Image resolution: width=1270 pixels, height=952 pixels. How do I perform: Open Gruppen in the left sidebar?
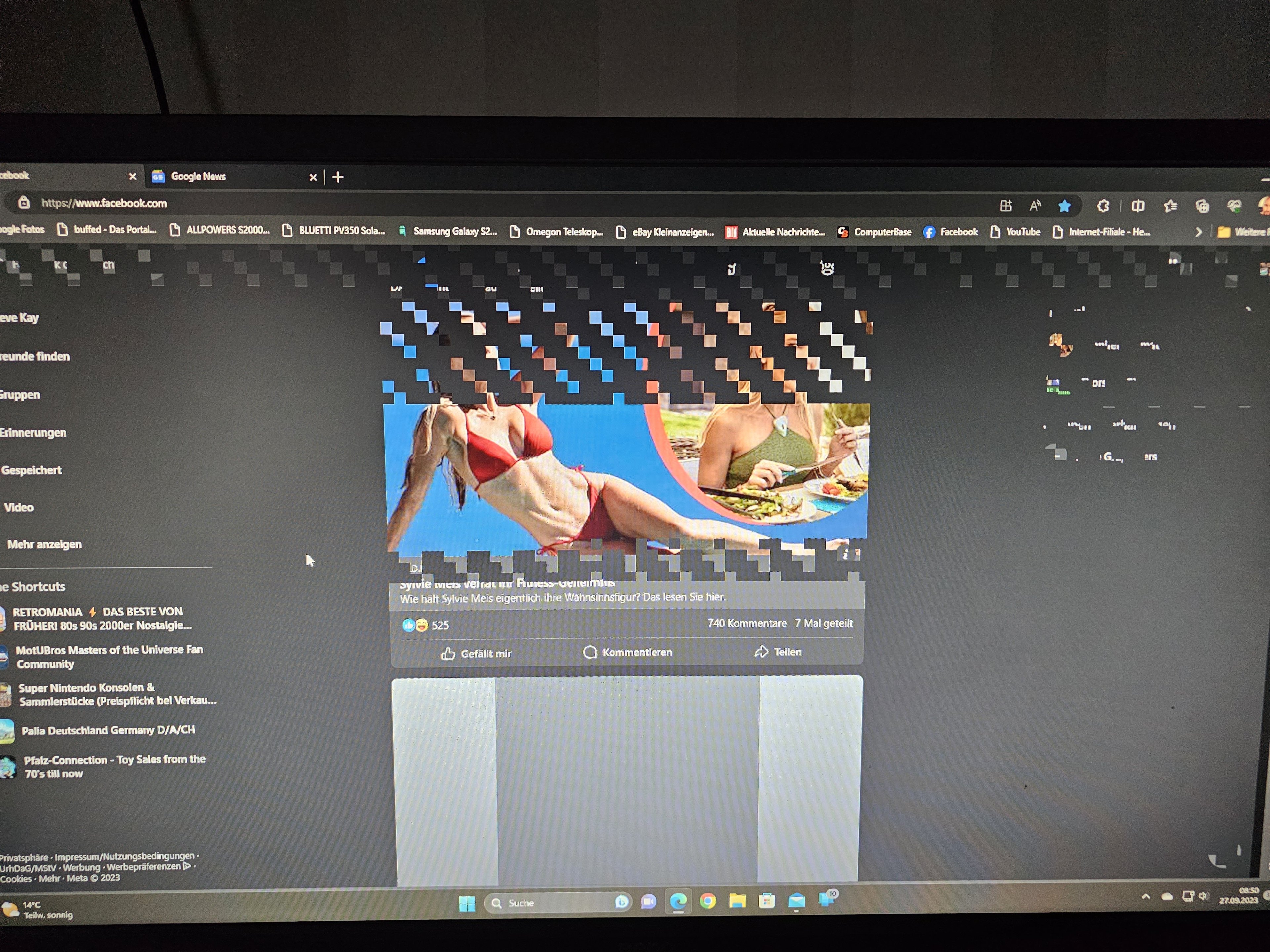tap(20, 395)
